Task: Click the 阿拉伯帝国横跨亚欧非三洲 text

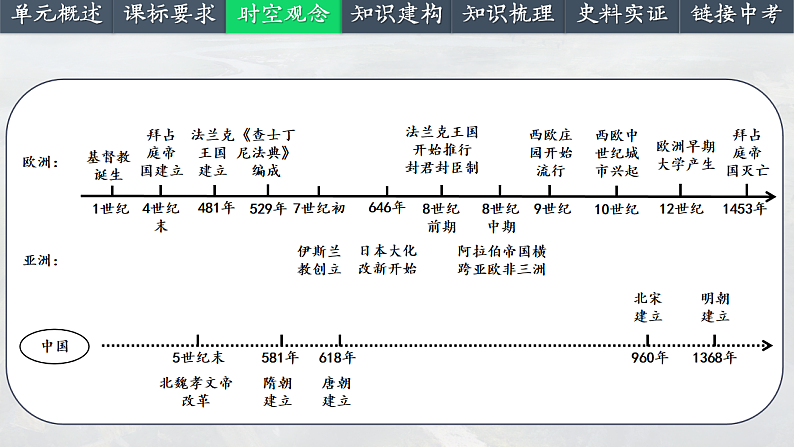Action: pyautogui.click(x=501, y=260)
